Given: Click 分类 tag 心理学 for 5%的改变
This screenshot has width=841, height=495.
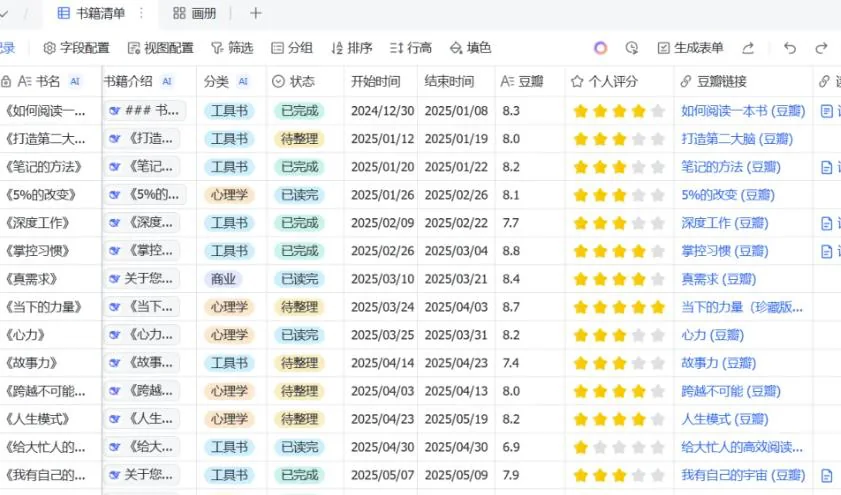Looking at the screenshot, I should point(229,195).
